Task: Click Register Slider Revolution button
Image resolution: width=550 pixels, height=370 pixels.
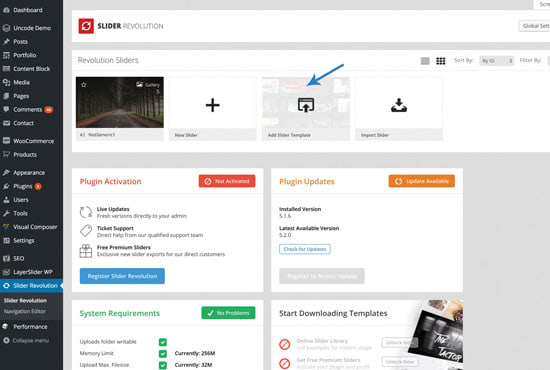Action: 122,276
